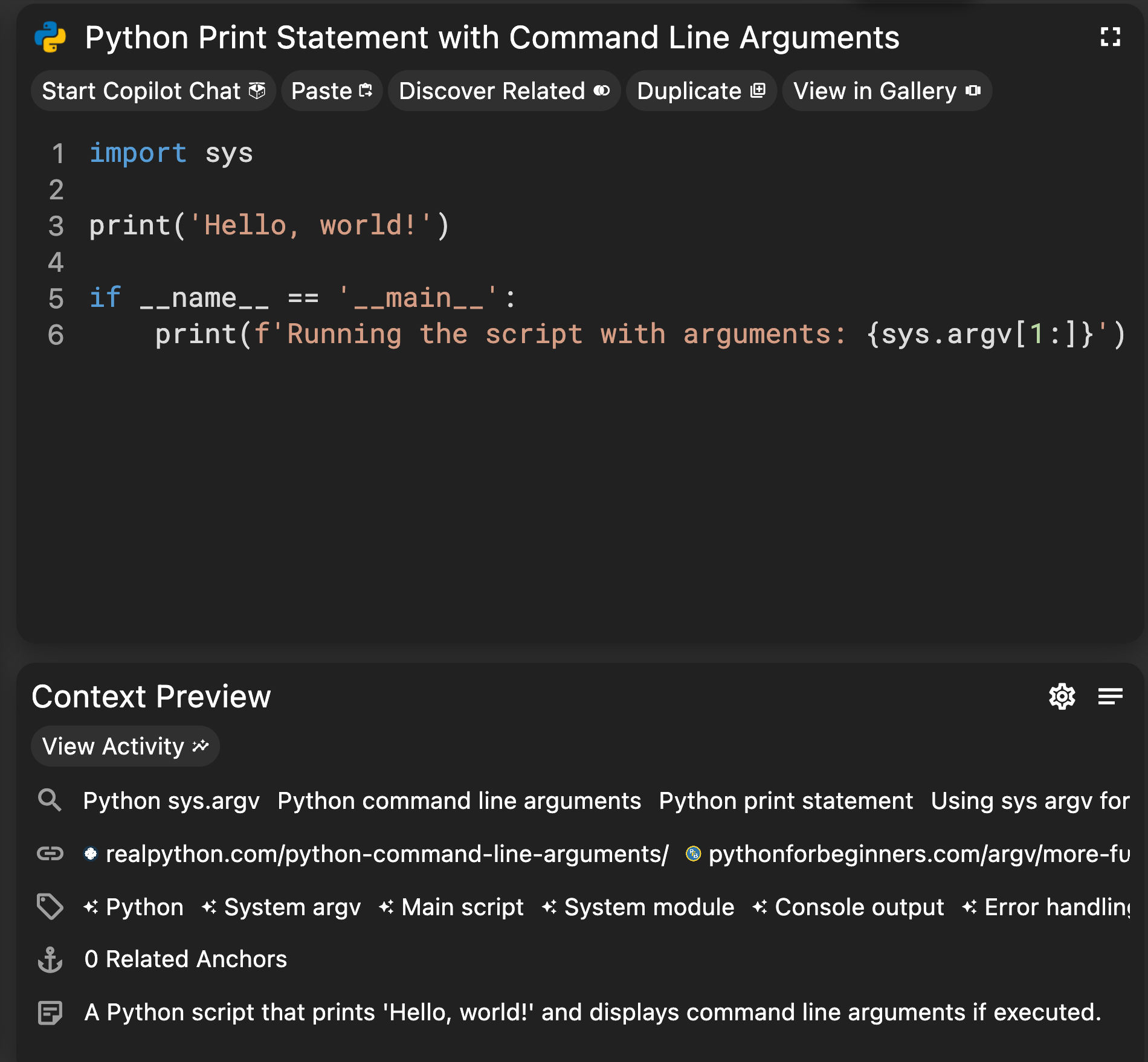Click print('Hello, world!') code line

pos(269,226)
